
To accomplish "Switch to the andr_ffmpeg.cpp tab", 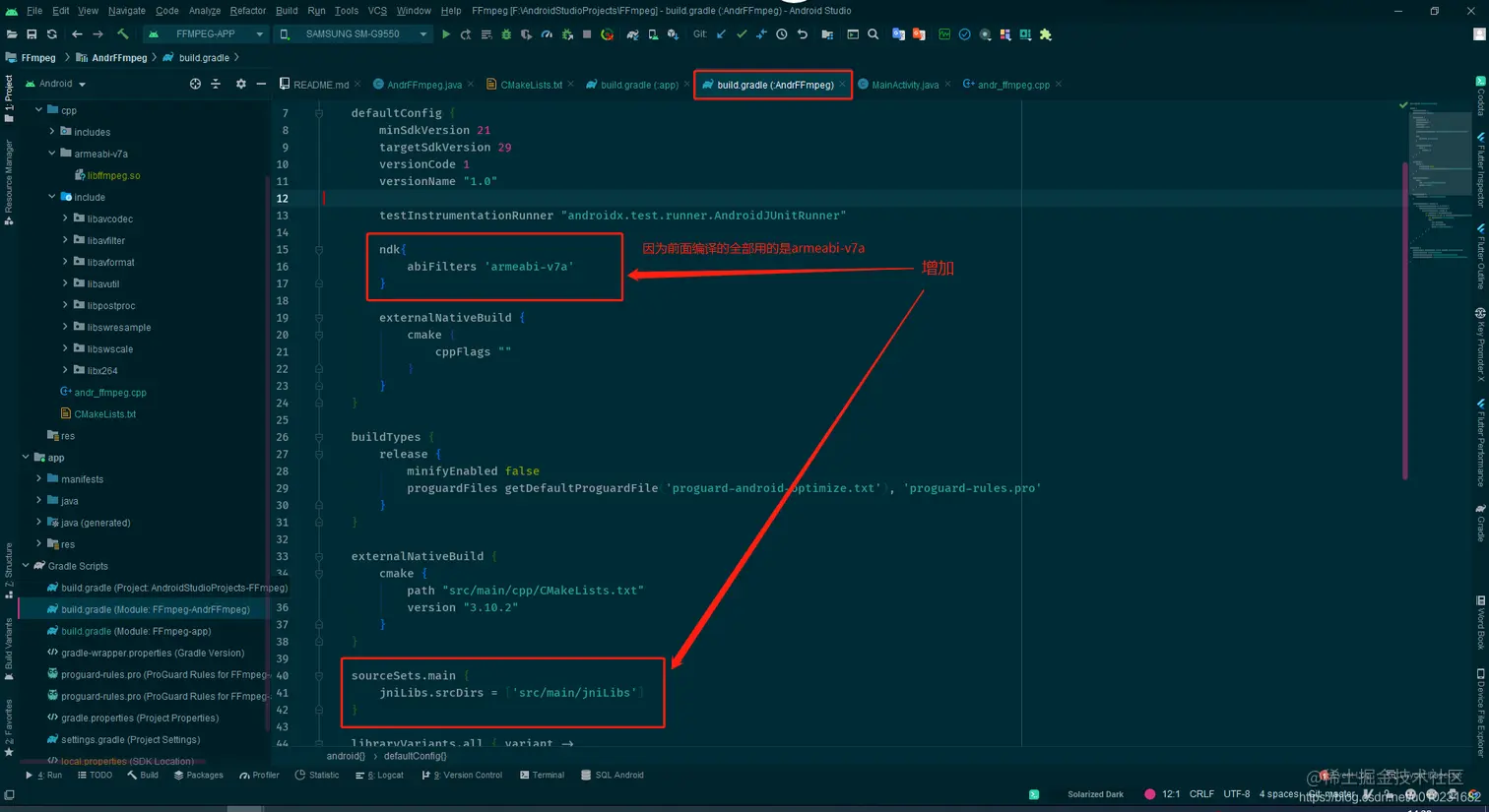I will [x=1012, y=85].
